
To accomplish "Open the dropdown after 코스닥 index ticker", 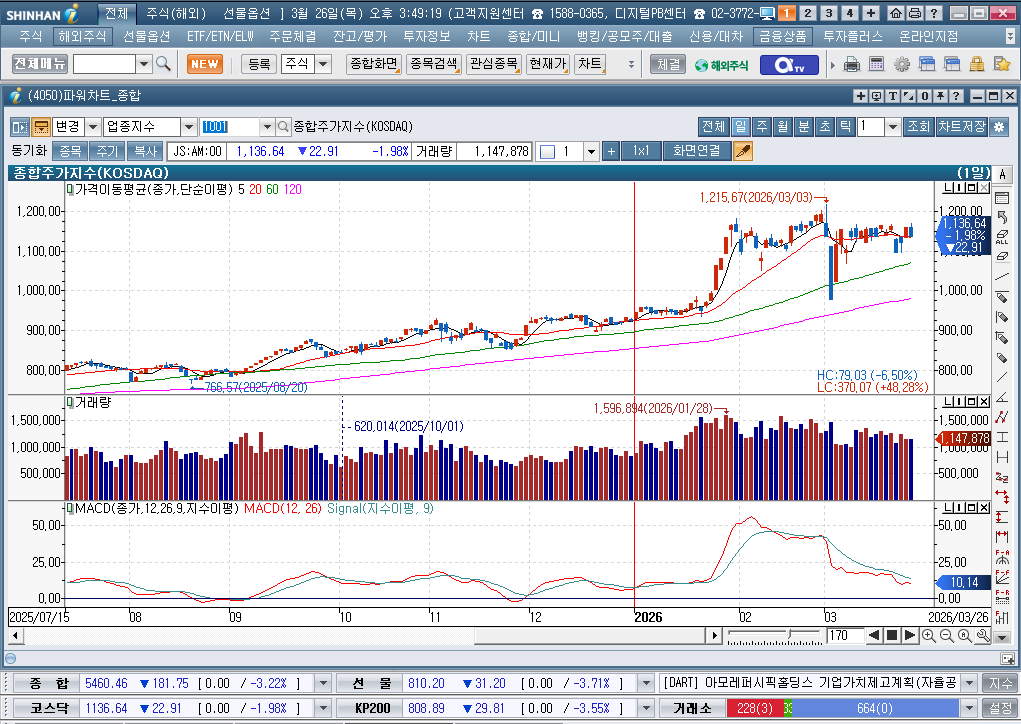I will [x=323, y=708].
